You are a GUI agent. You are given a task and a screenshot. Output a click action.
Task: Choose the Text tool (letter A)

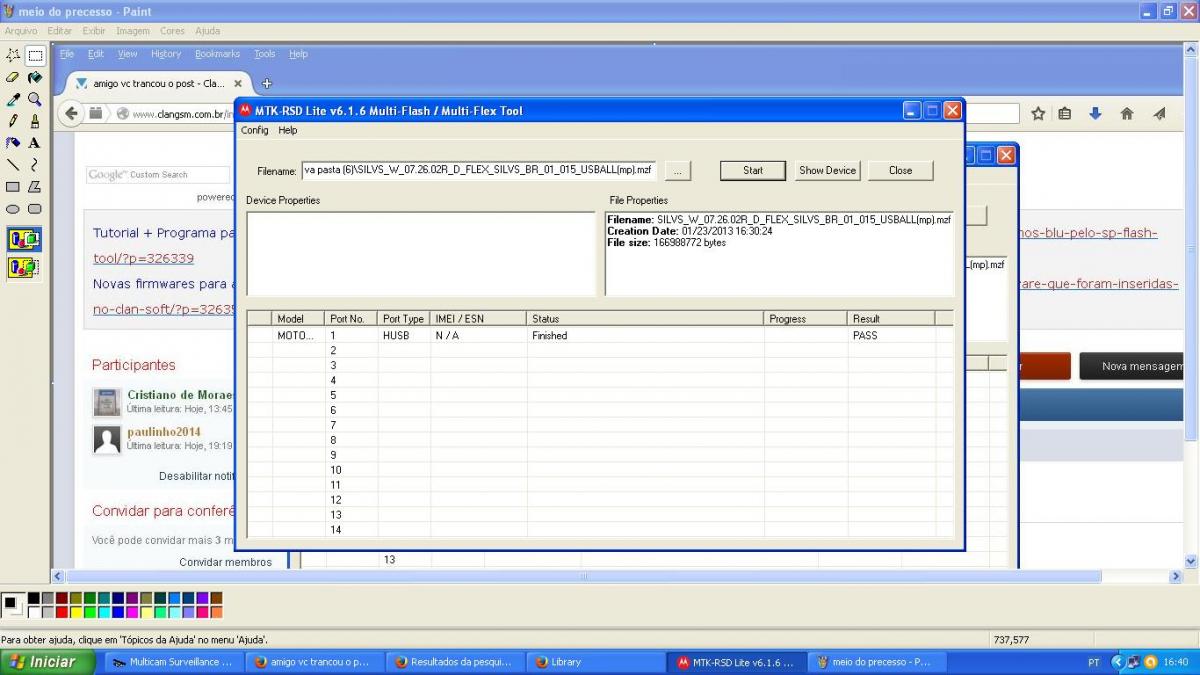click(x=34, y=143)
